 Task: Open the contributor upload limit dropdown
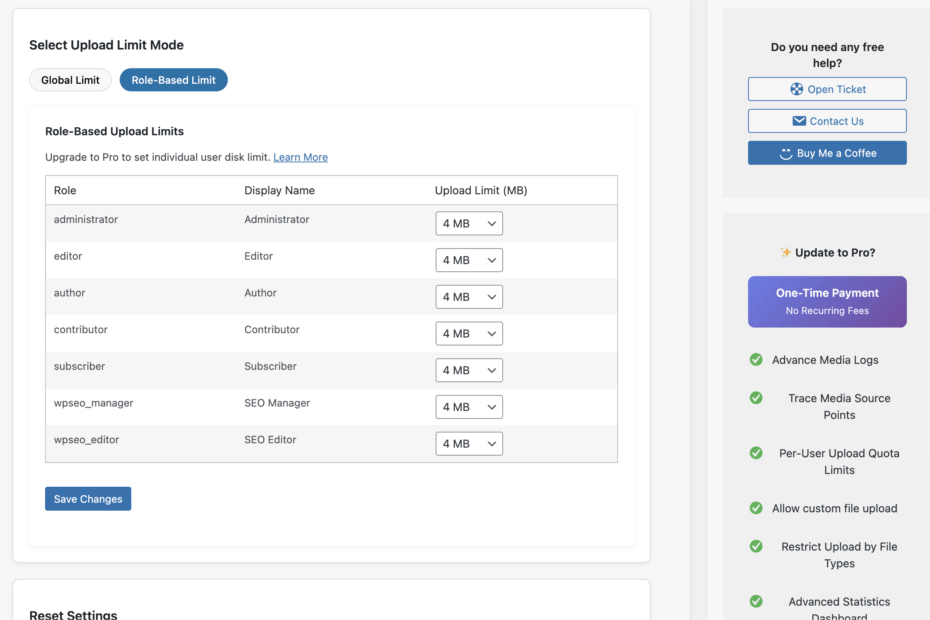pyautogui.click(x=469, y=334)
